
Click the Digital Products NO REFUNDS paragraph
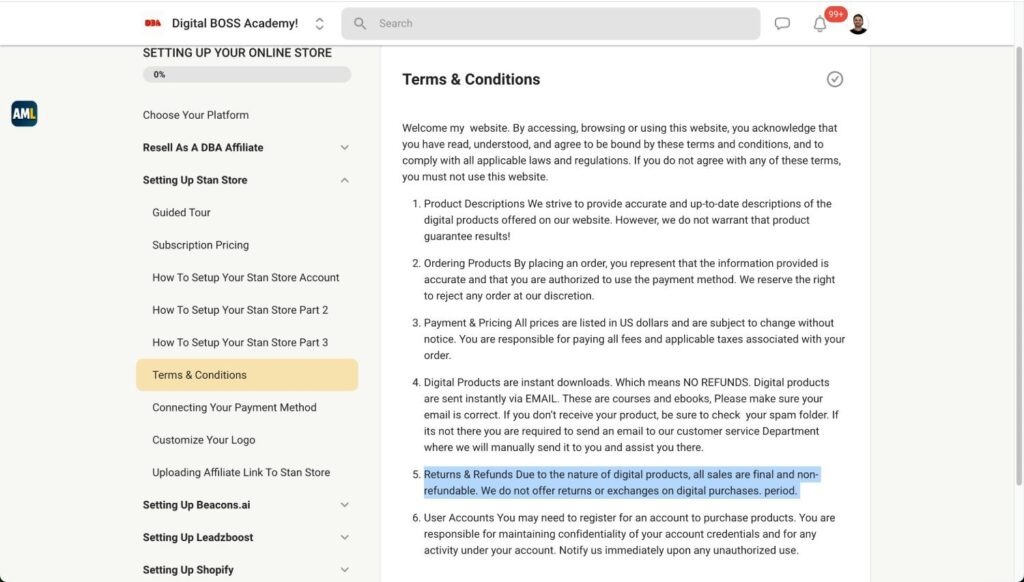click(x=631, y=415)
